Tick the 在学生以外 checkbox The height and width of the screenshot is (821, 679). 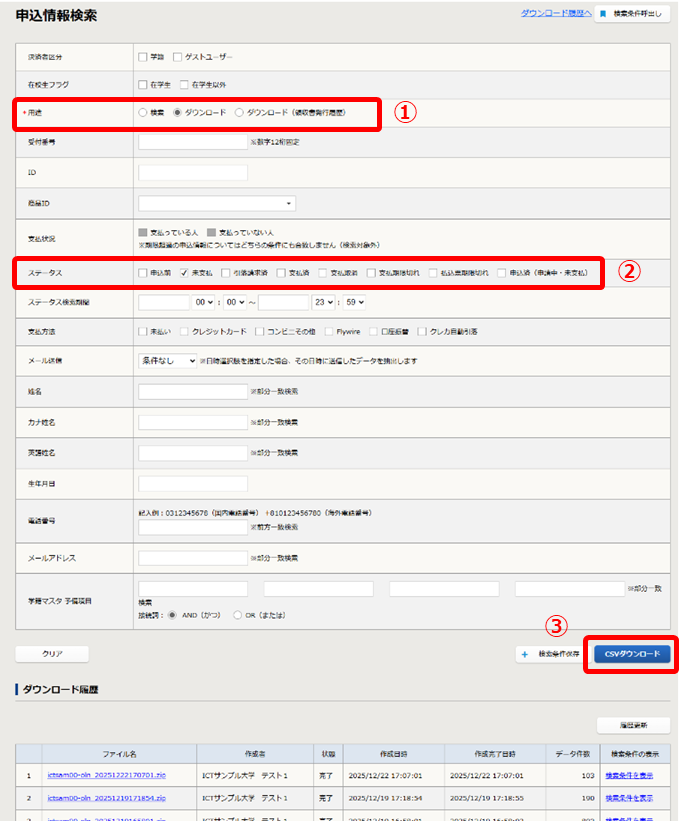click(184, 86)
